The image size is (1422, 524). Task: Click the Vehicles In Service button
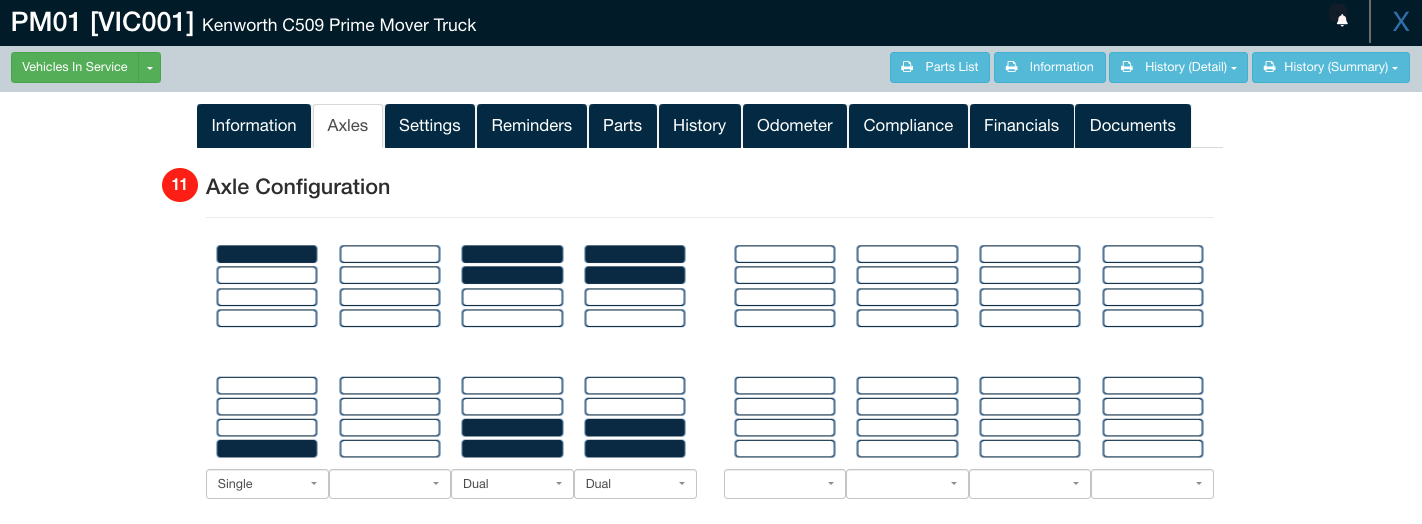[x=75, y=67]
